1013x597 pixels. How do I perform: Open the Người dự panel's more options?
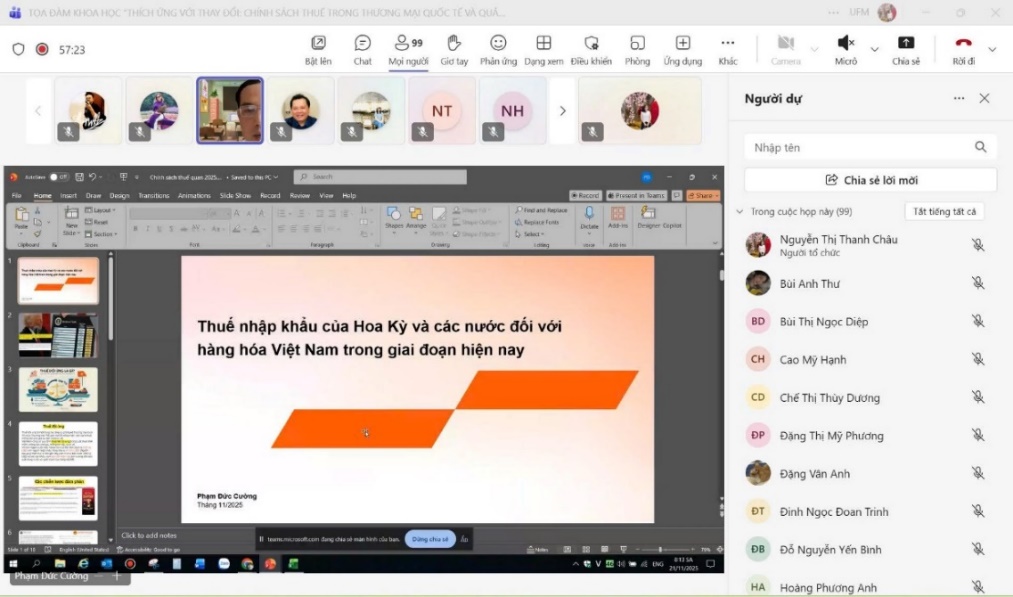point(959,99)
